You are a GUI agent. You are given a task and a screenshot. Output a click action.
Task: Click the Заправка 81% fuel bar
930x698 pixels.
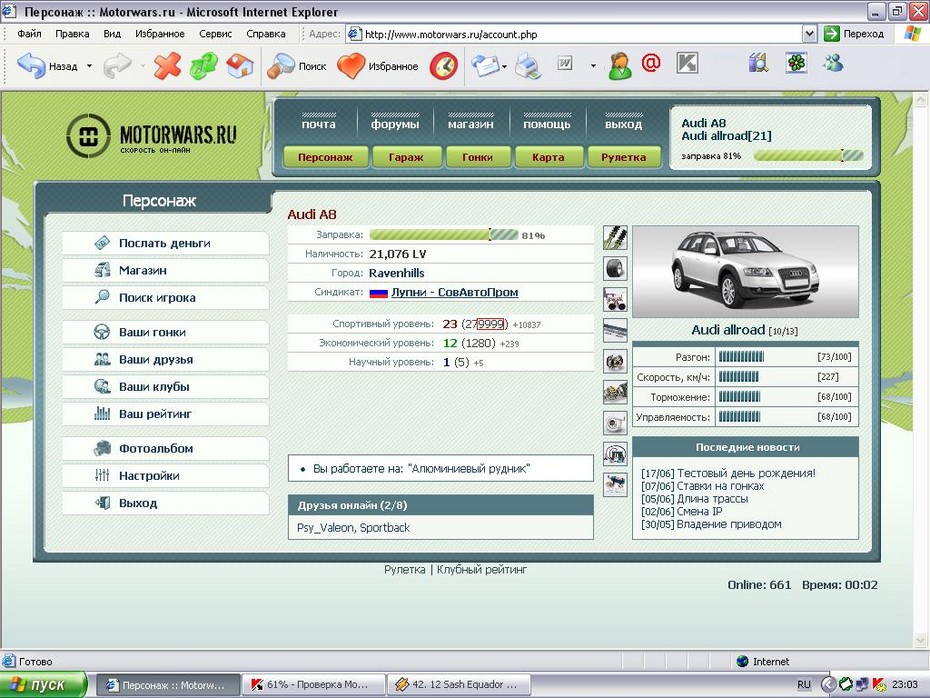point(444,235)
